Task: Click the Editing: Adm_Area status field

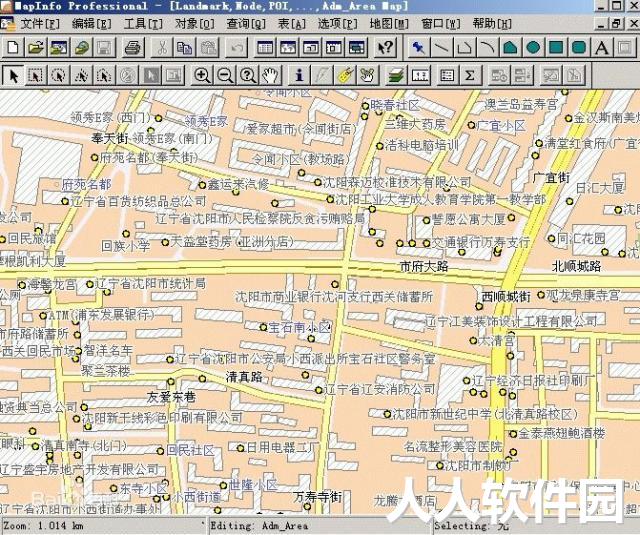Action: [x=320, y=526]
